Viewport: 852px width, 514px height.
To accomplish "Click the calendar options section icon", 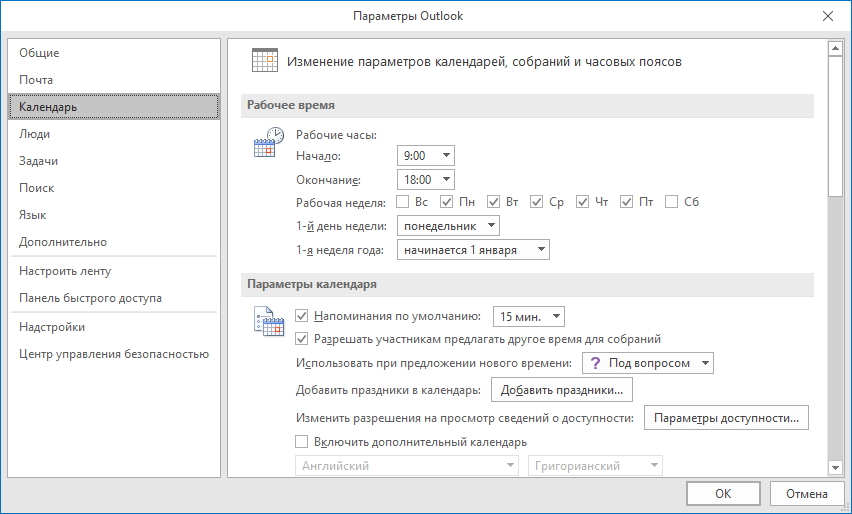I will click(x=269, y=321).
